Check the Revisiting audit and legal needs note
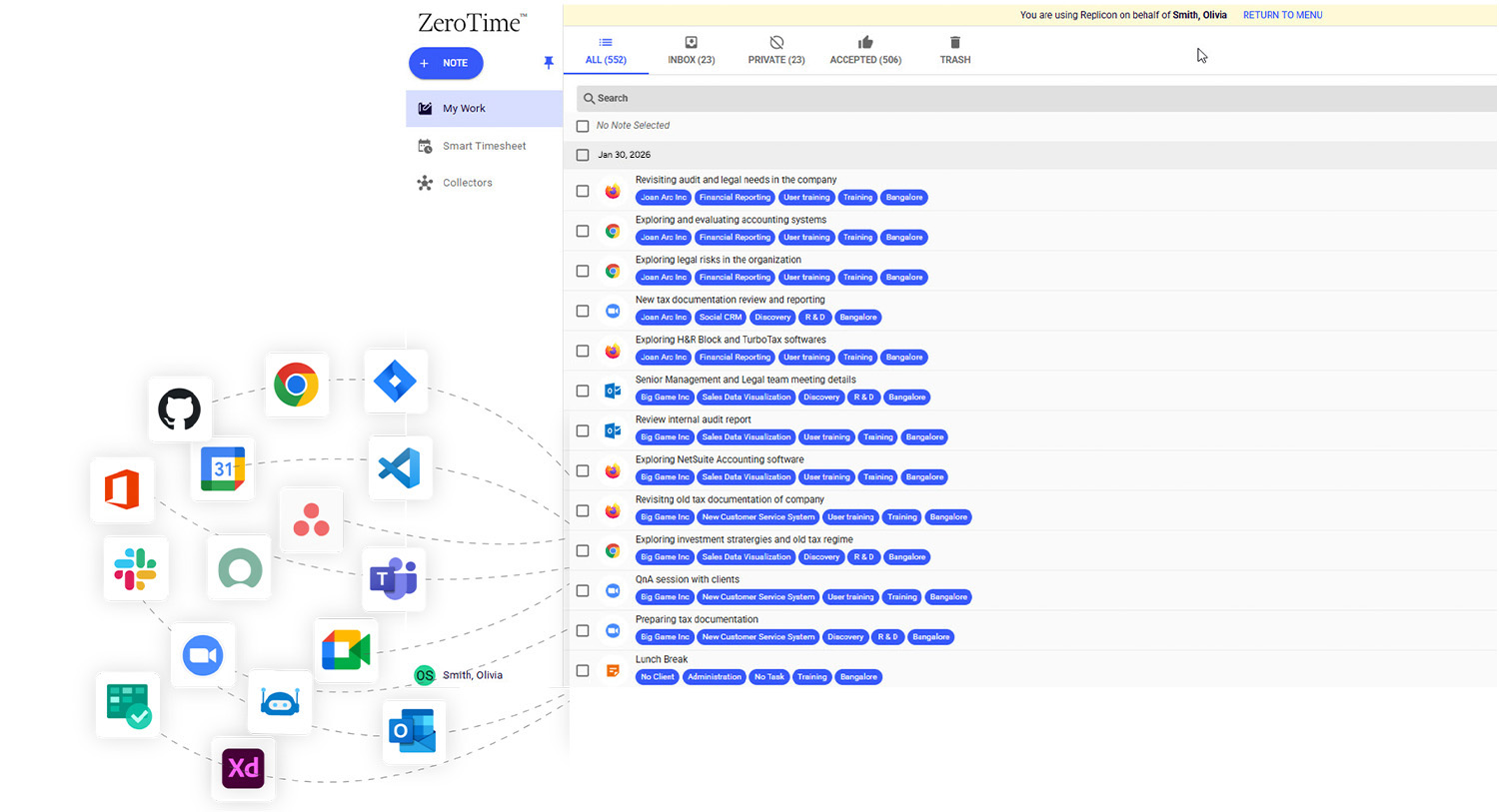Viewport: 1499px width, 812px height. click(x=583, y=191)
